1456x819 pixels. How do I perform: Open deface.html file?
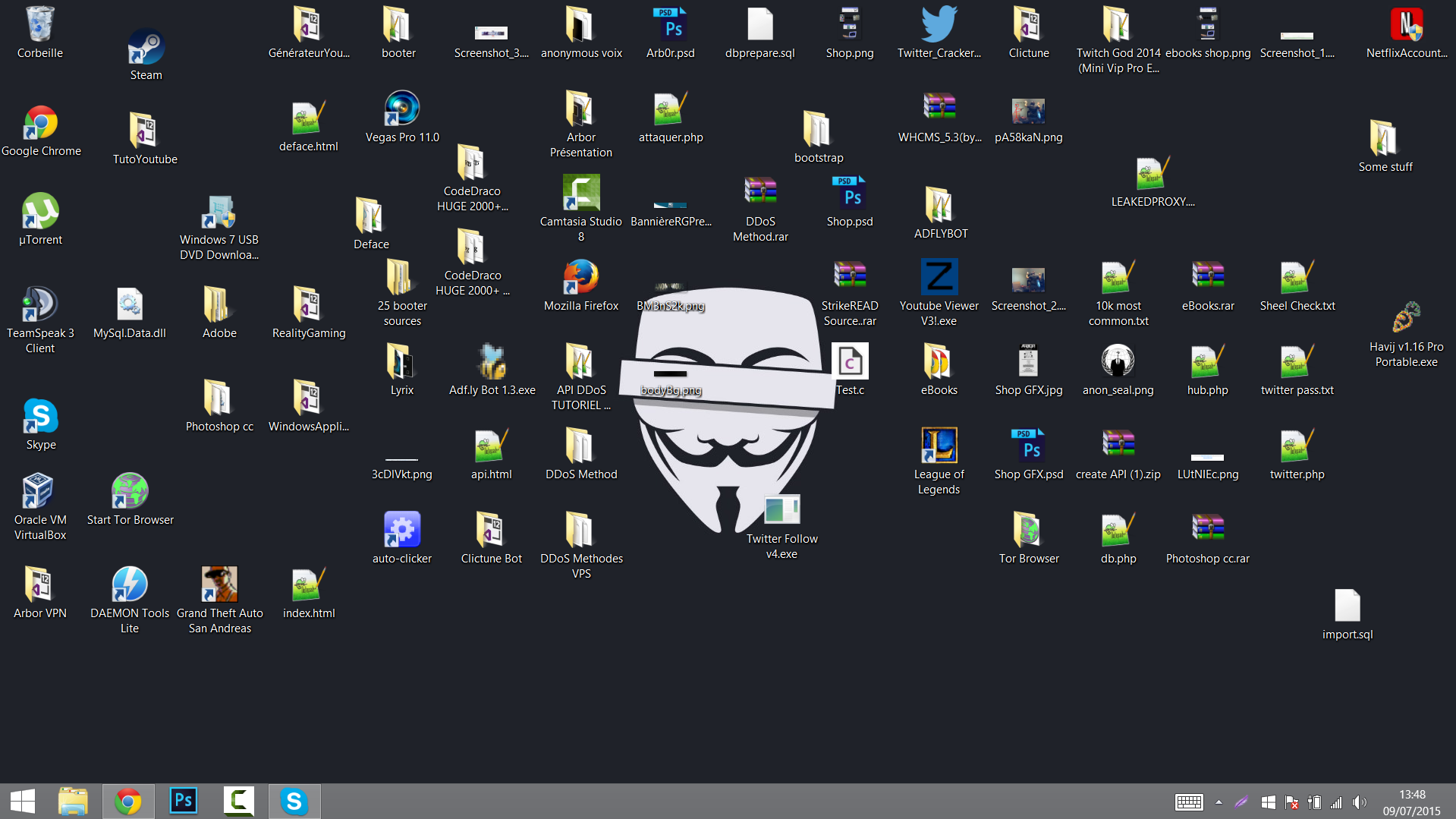pos(308,126)
